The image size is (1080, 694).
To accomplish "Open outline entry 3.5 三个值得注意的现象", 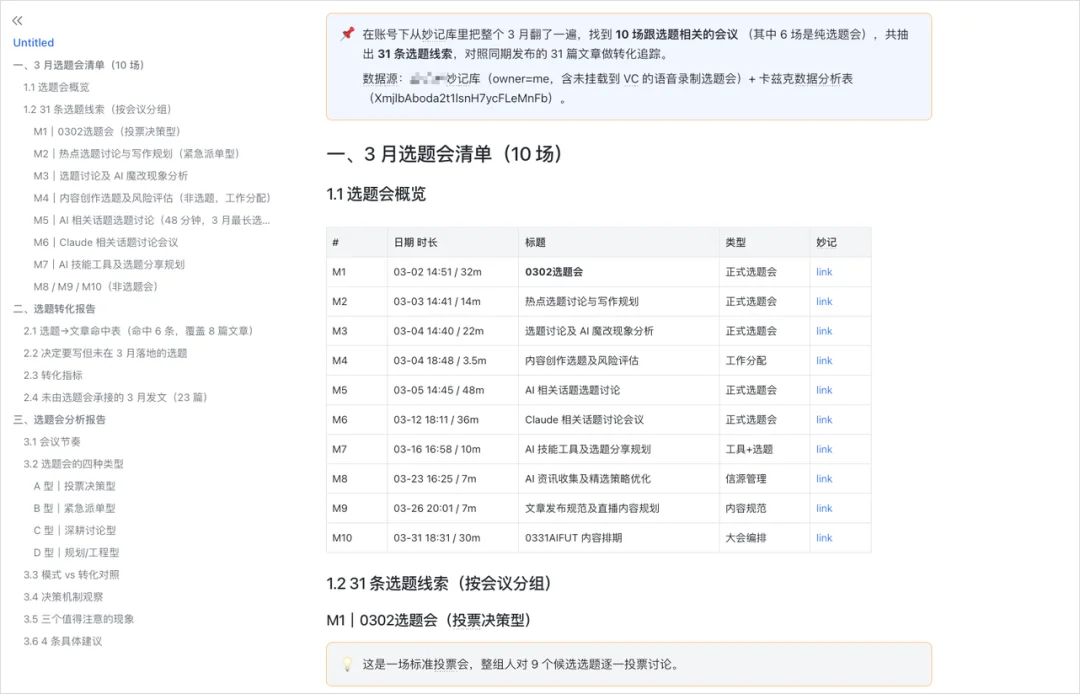I will tap(79, 619).
